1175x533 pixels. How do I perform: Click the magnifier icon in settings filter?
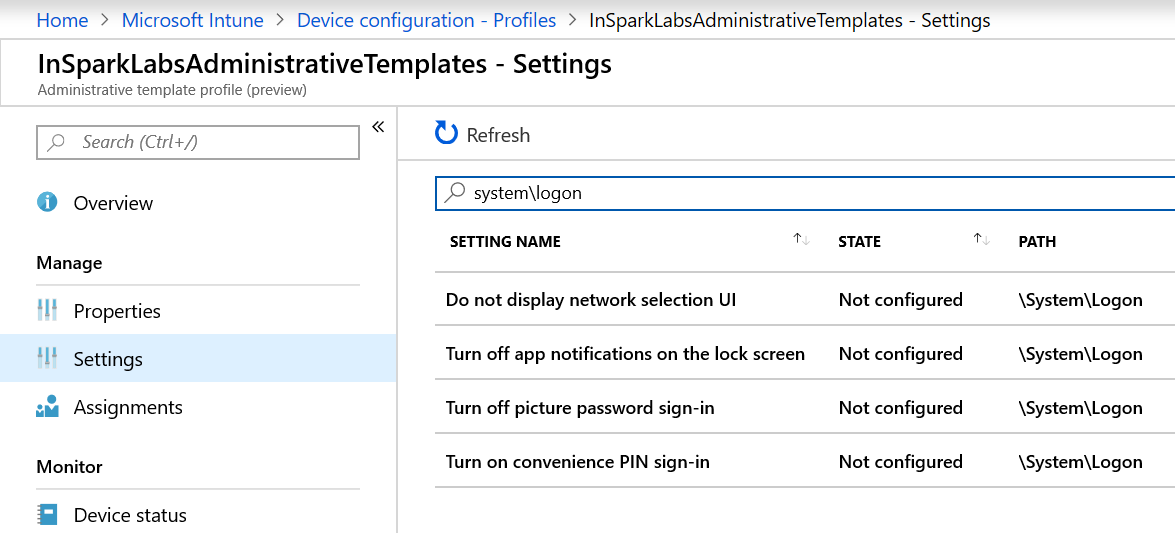pyautogui.click(x=455, y=193)
